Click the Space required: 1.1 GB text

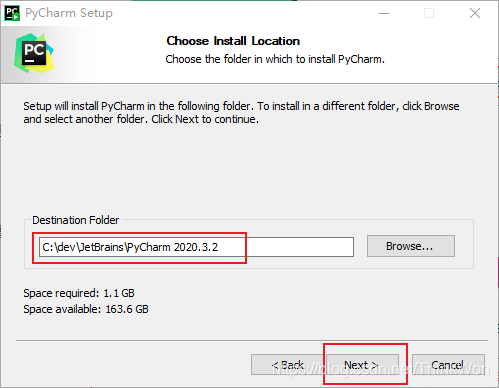pos(79,293)
